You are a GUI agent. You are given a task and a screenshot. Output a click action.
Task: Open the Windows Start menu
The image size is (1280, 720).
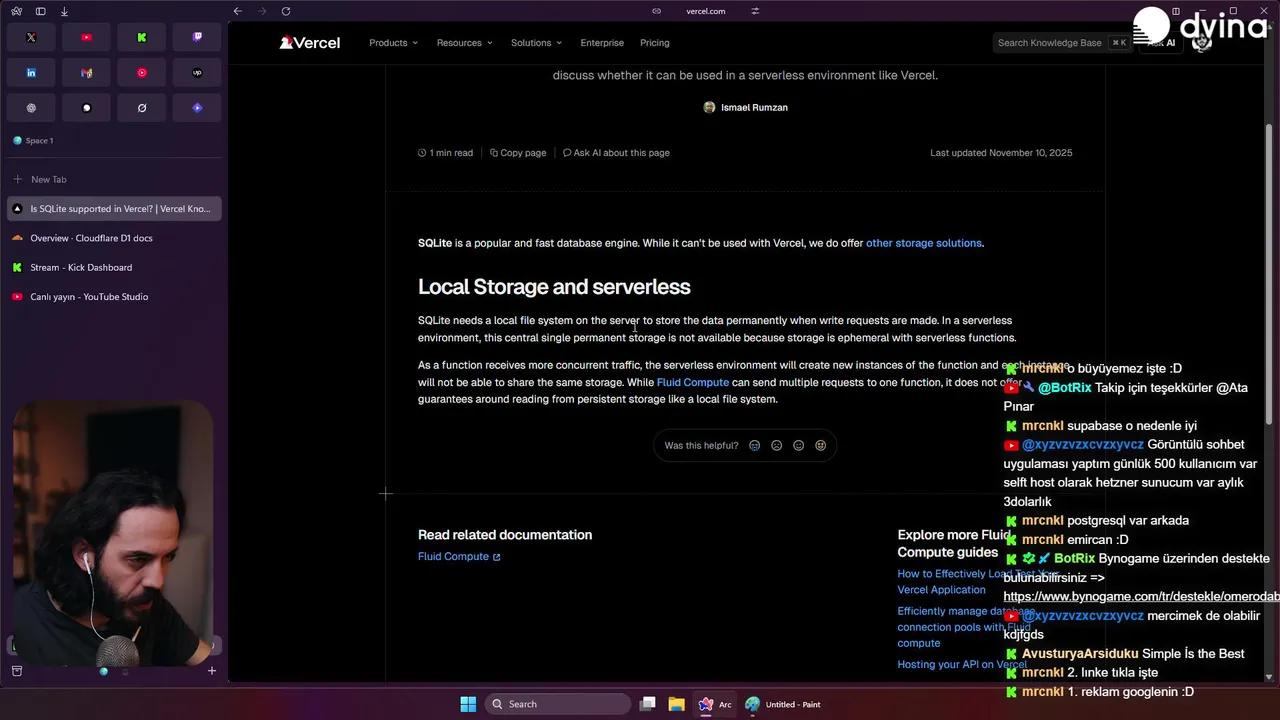click(468, 704)
